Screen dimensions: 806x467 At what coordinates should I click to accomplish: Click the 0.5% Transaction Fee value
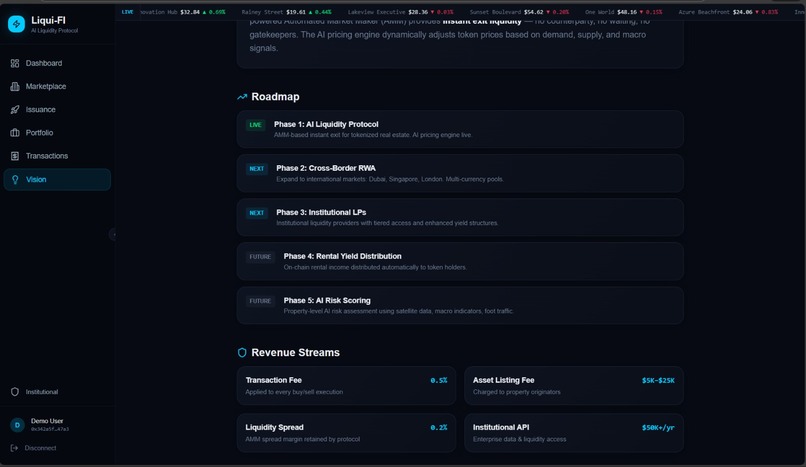coord(438,381)
